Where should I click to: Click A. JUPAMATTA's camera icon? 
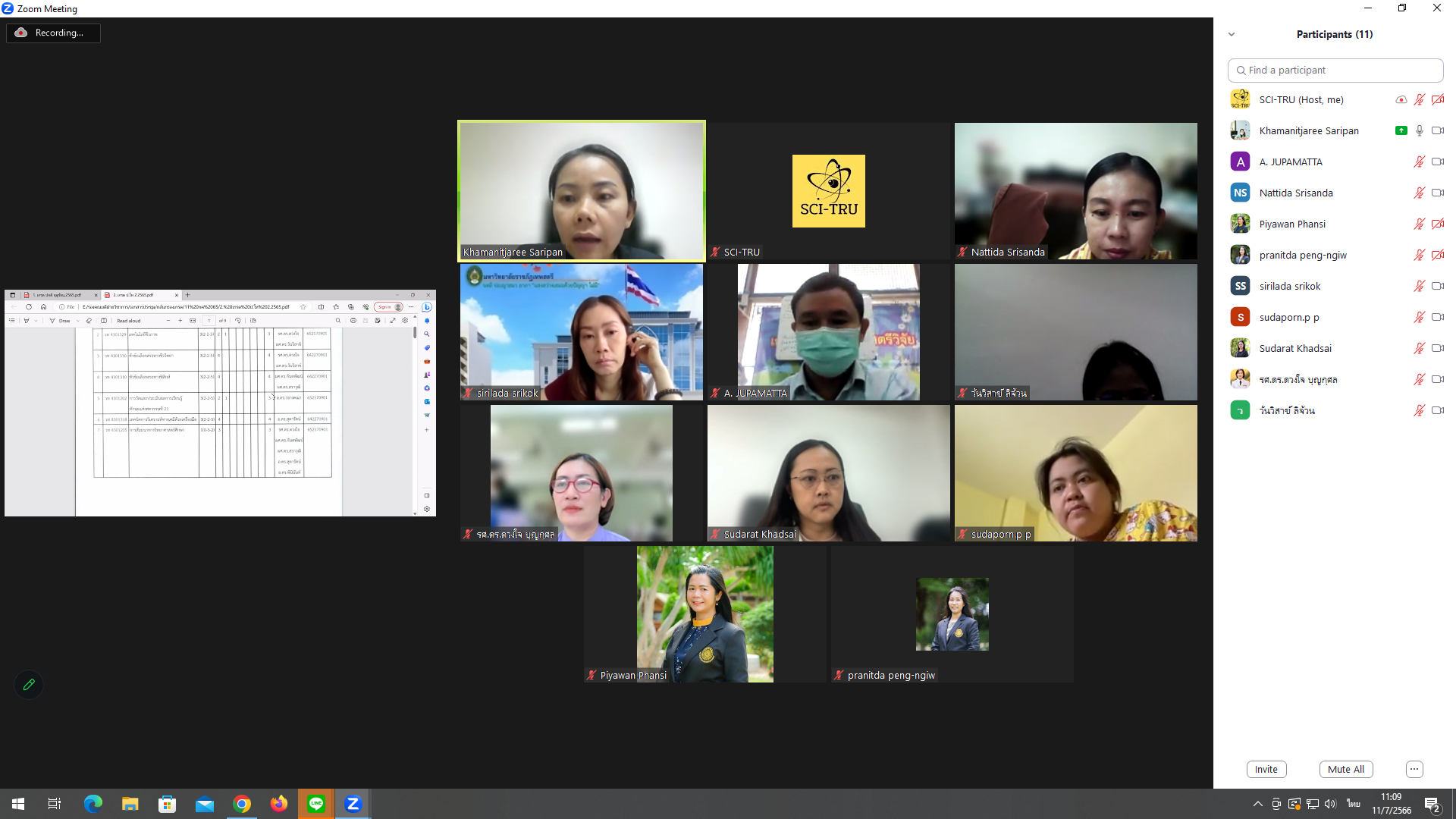(1437, 162)
